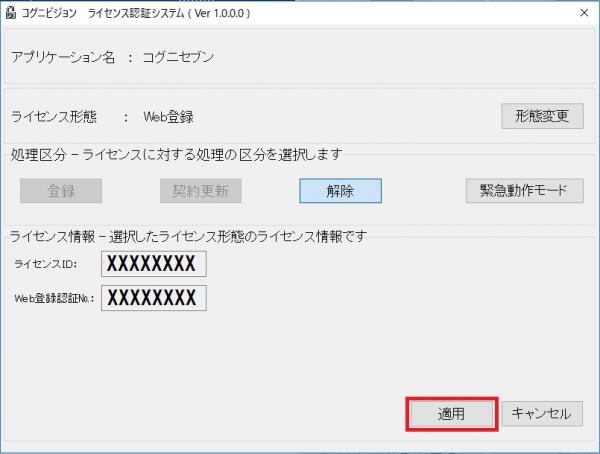Click the ライセンスID: label

[x=46, y=264]
